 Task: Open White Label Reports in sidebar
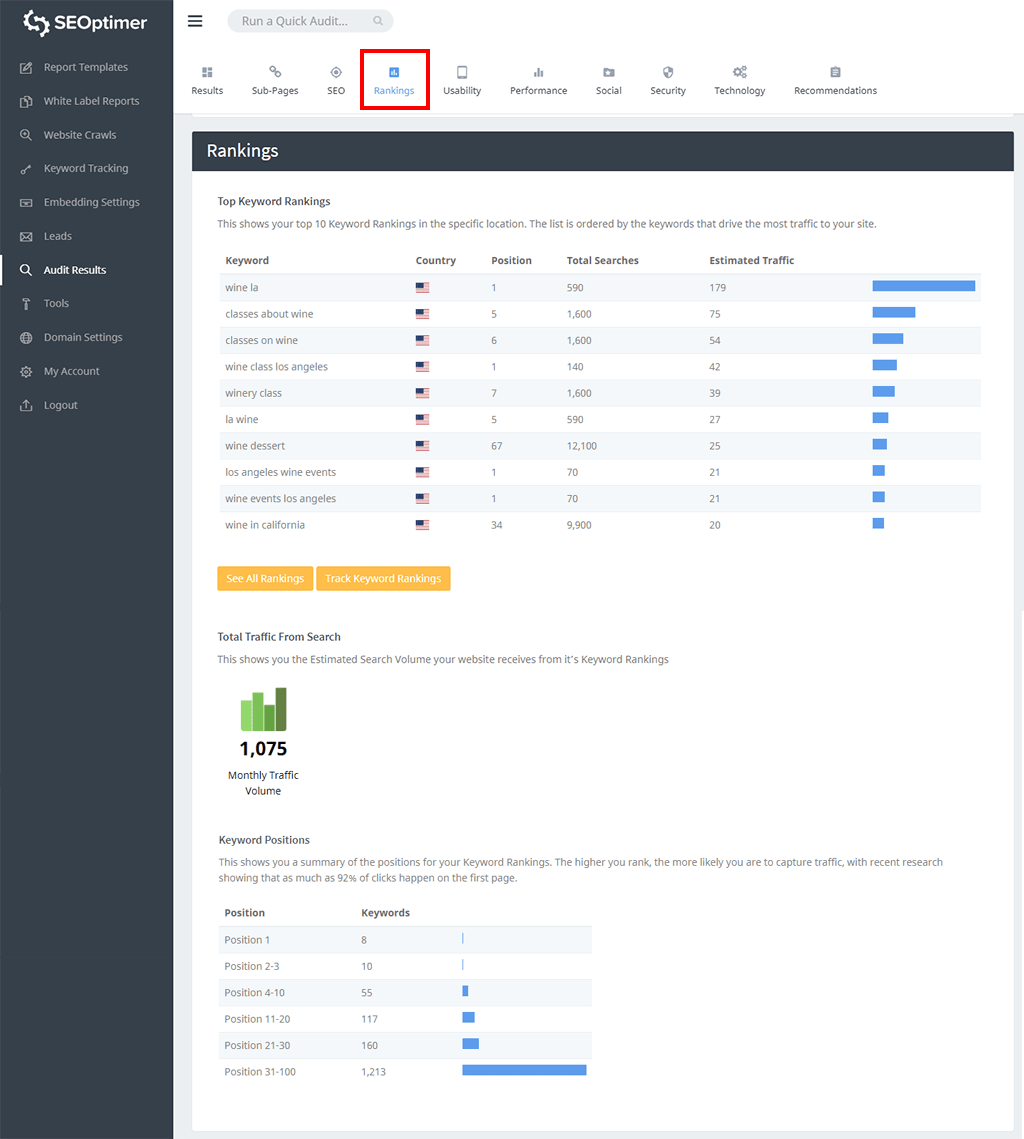pyautogui.click(x=91, y=101)
